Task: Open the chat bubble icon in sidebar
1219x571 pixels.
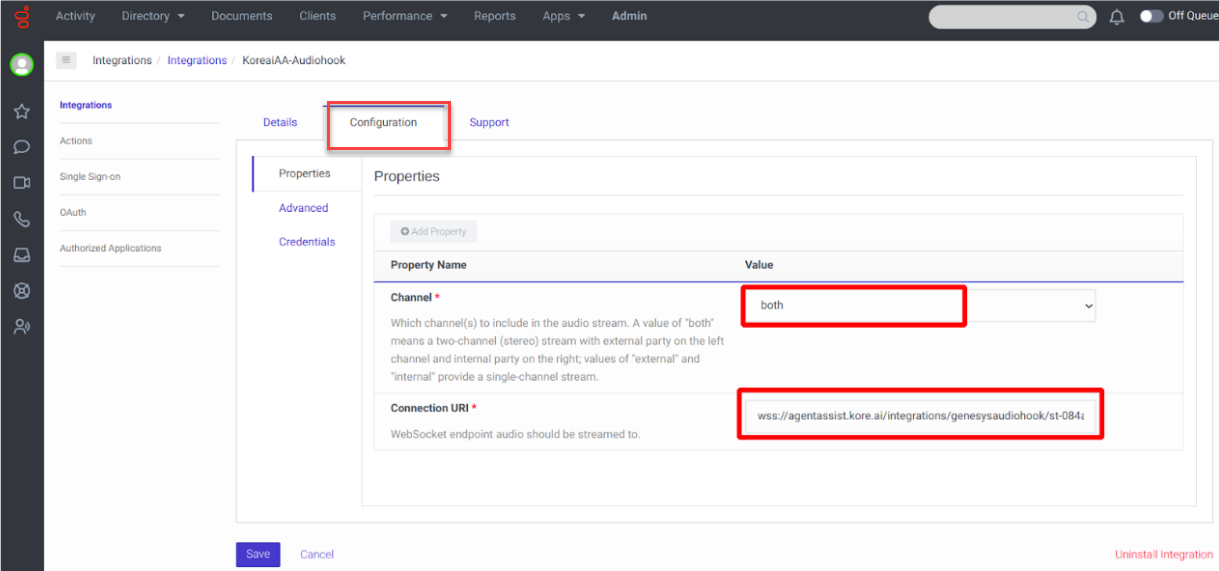Action: click(x=21, y=147)
